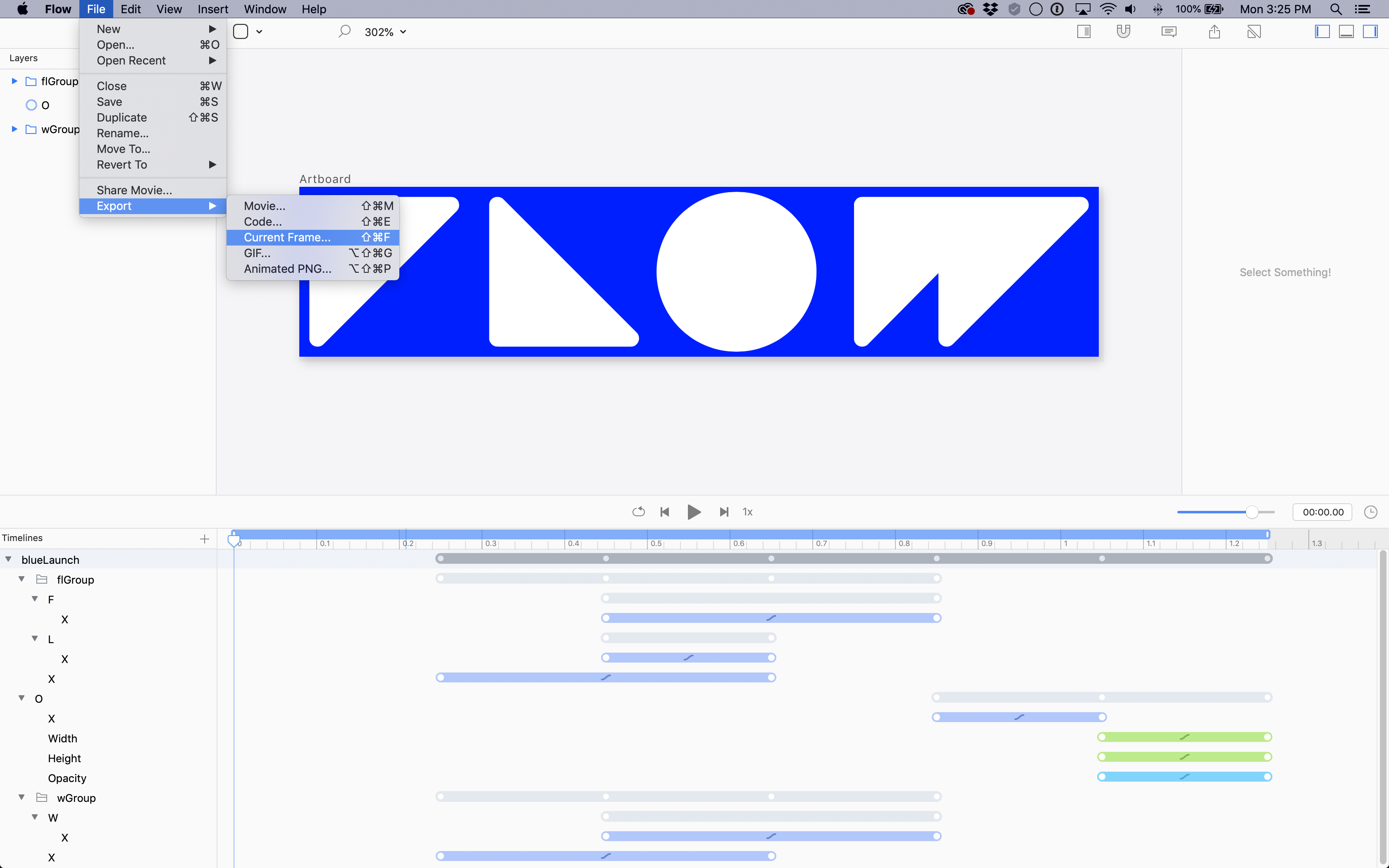Image resolution: width=1389 pixels, height=868 pixels.
Task: Open comments using the speech bubble icon
Action: (1169, 31)
